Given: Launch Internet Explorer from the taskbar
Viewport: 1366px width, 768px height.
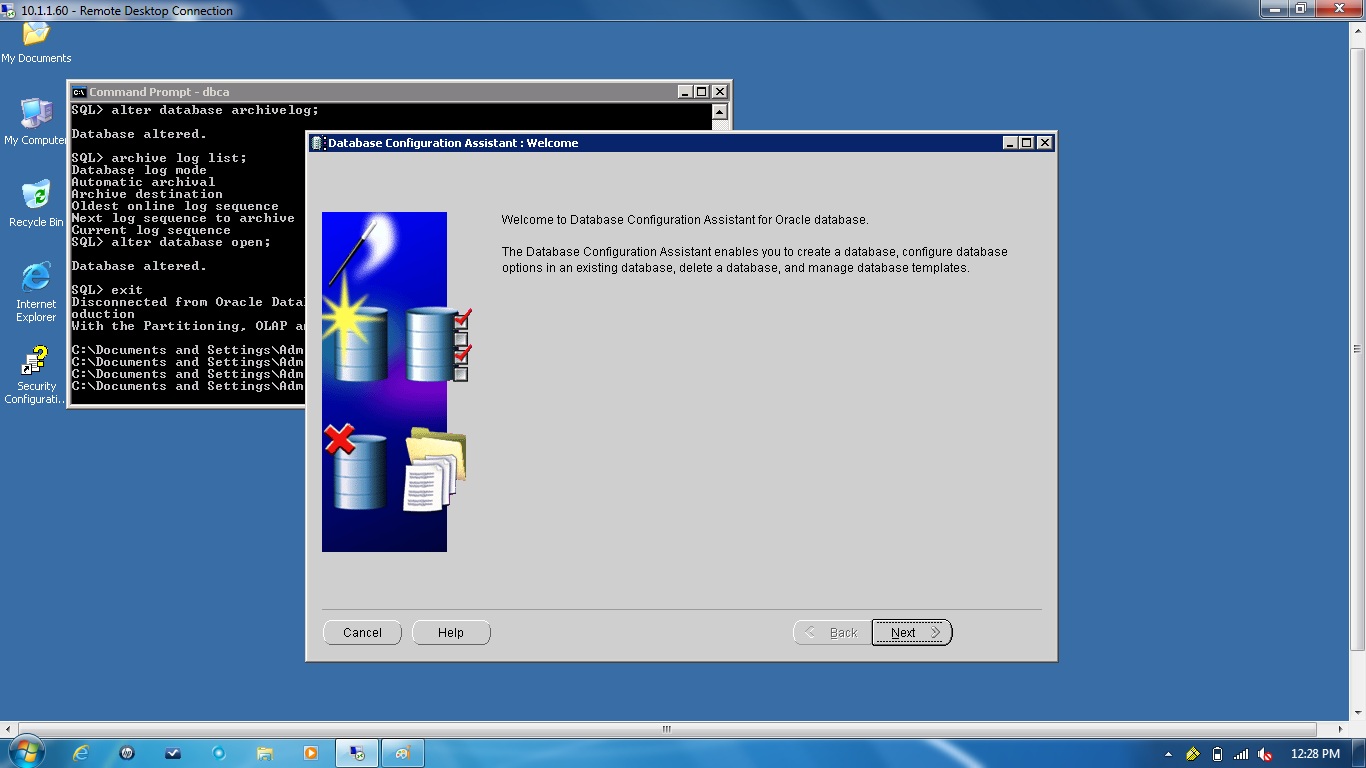Looking at the screenshot, I should [x=82, y=752].
